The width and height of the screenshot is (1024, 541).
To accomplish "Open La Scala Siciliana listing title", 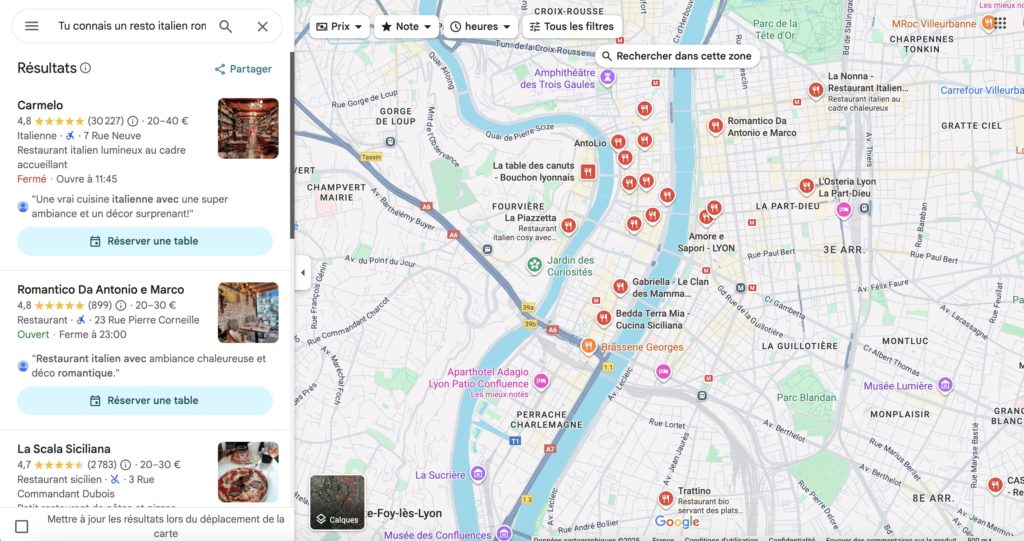I will click(x=63, y=449).
